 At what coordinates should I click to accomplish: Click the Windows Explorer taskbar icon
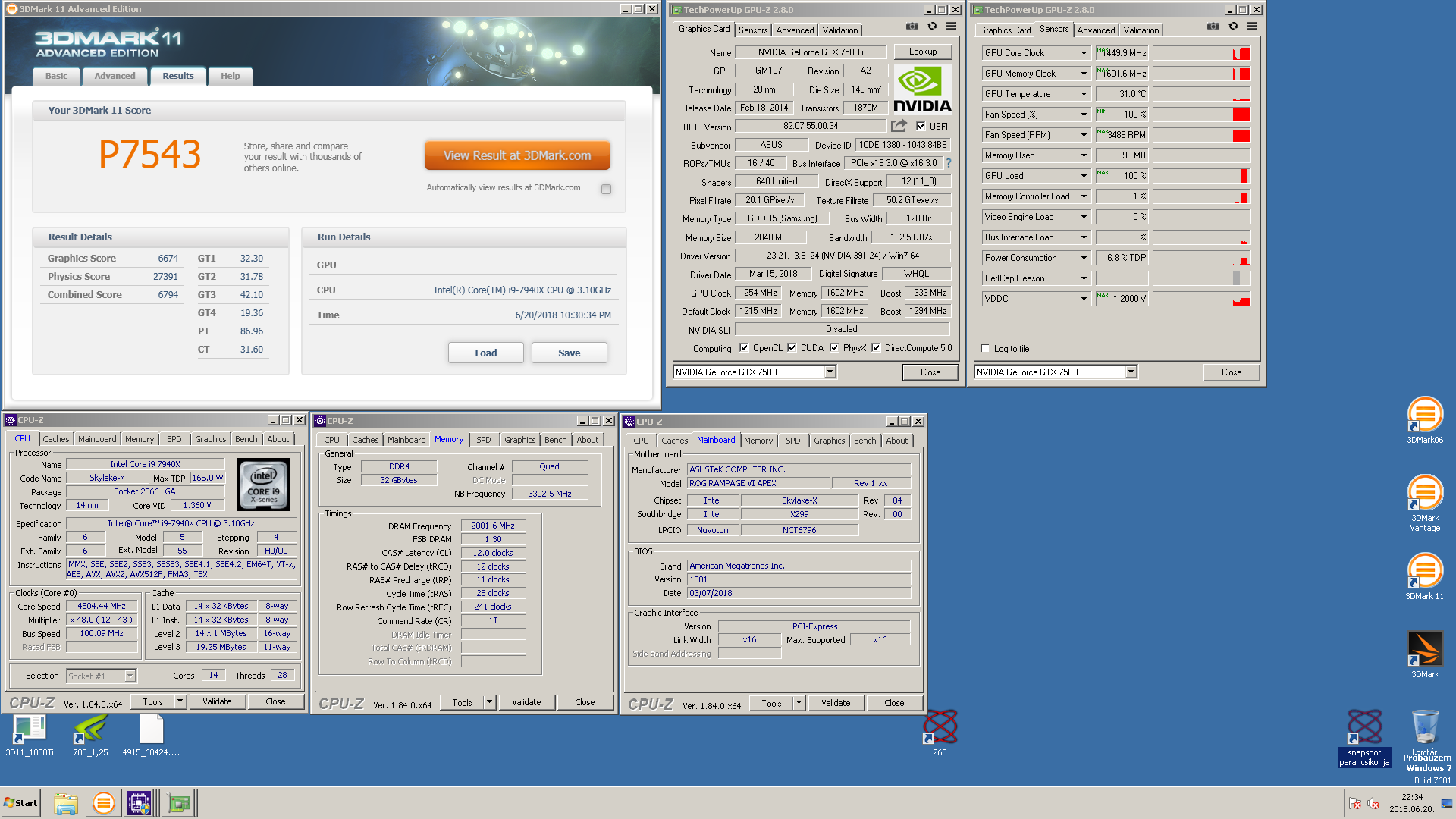click(66, 803)
